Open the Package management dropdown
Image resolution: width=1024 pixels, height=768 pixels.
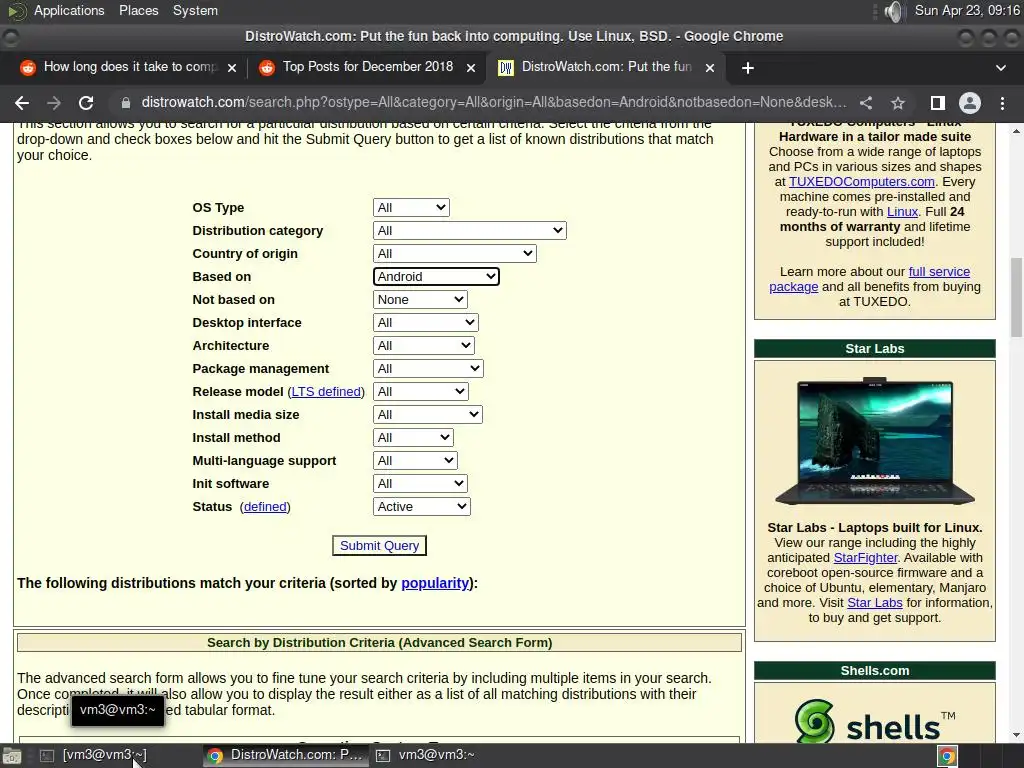(428, 368)
